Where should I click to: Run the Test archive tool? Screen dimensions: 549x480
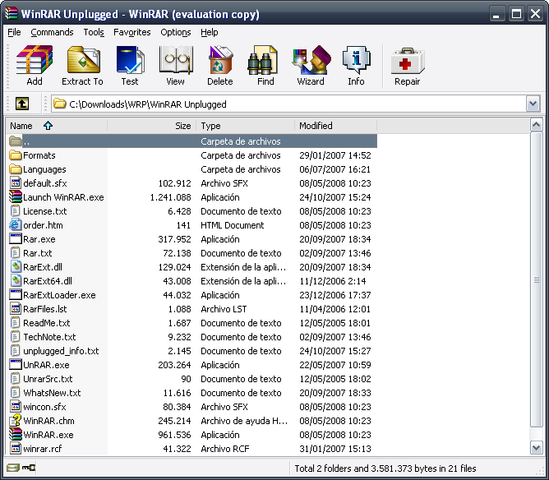click(130, 65)
